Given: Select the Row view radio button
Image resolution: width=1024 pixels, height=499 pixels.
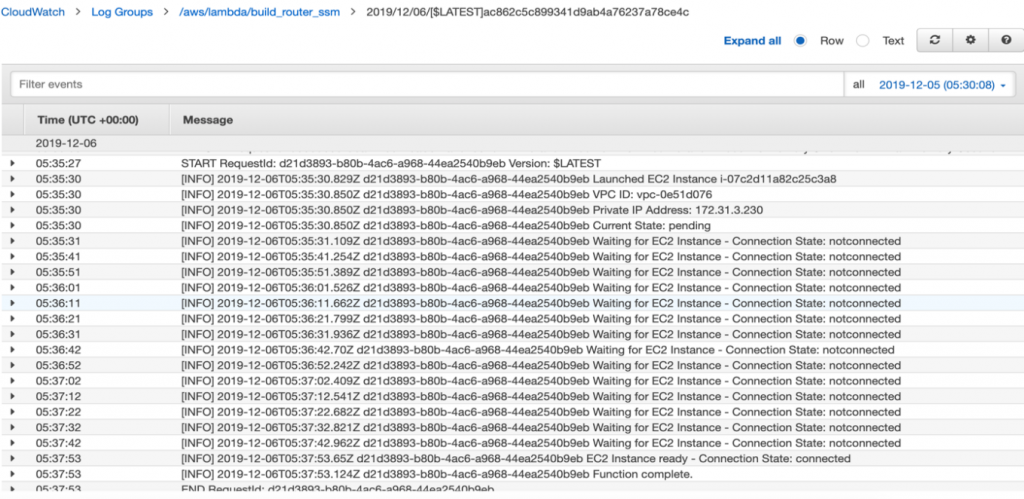Looking at the screenshot, I should 800,40.
